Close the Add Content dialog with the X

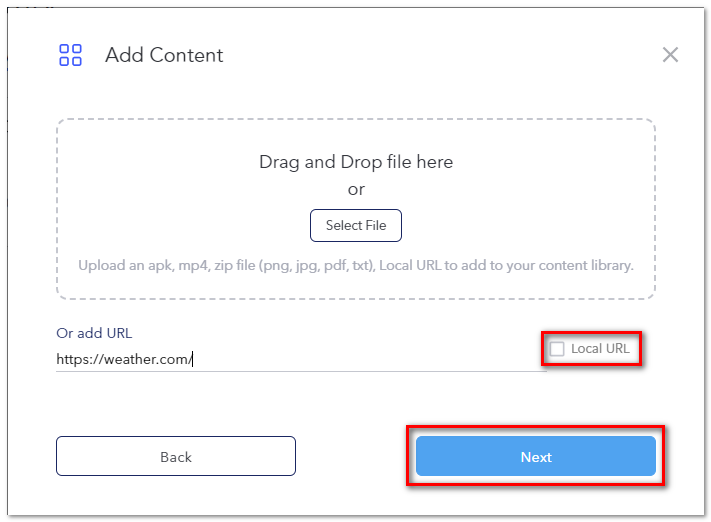pos(670,55)
